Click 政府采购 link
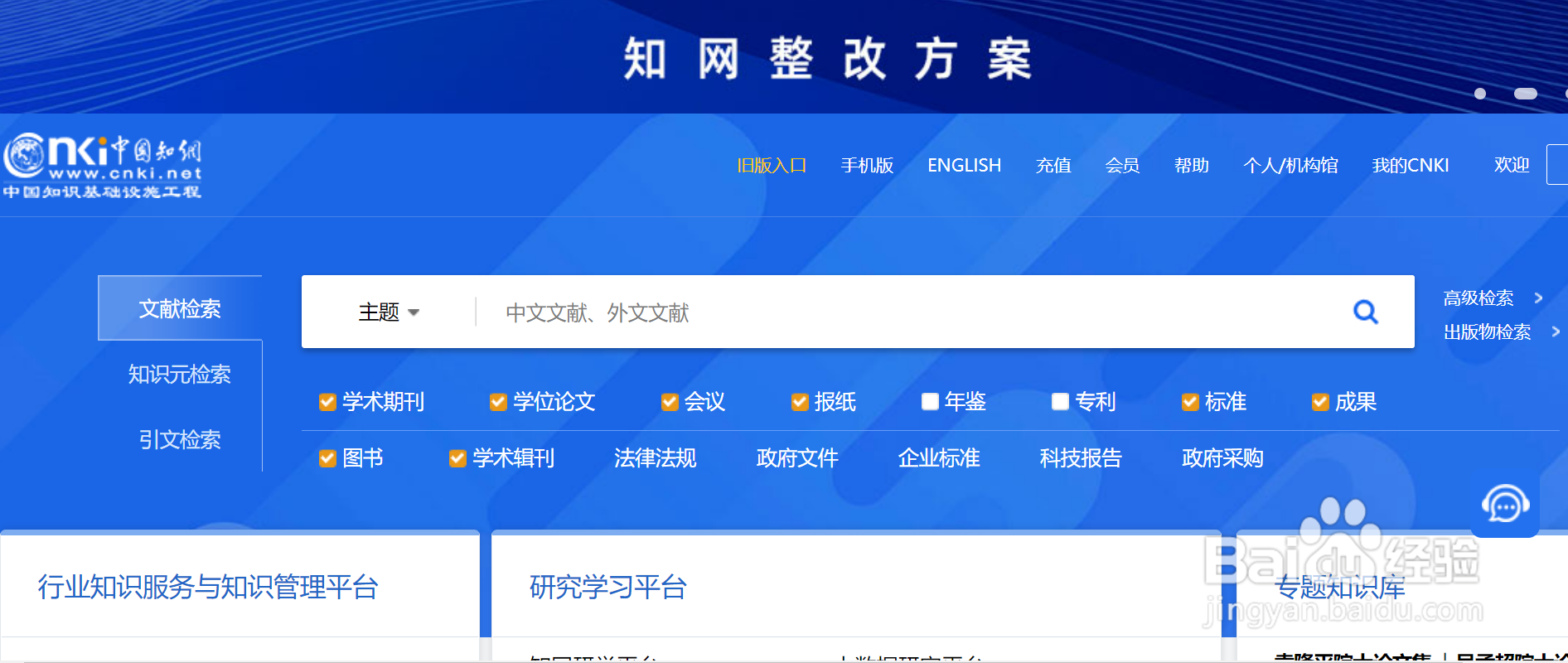This screenshot has height=663, width=1568. click(x=1222, y=458)
